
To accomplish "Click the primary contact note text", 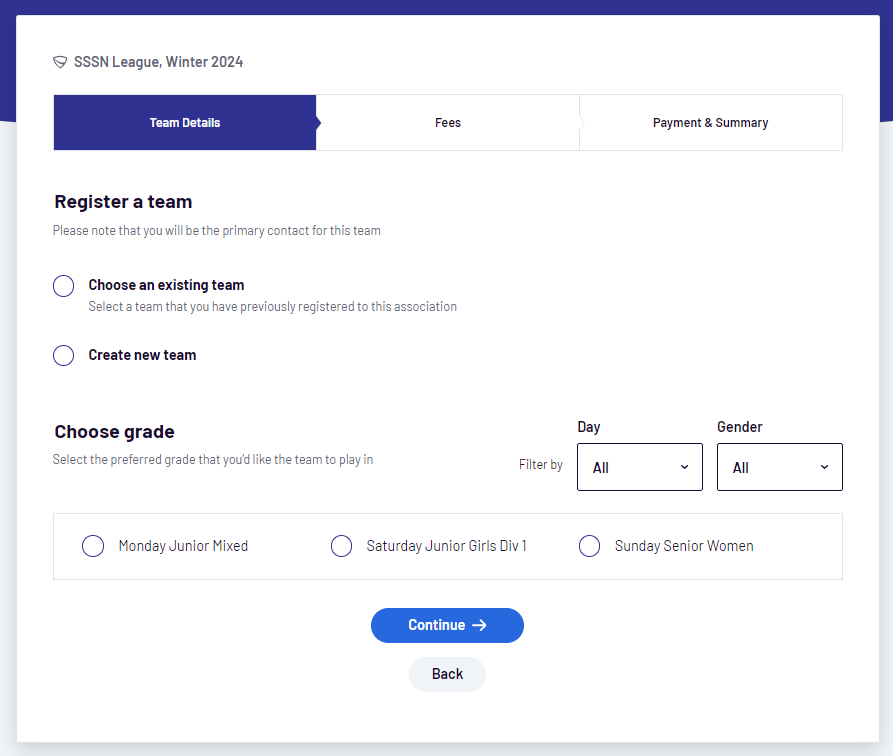I will click(x=216, y=231).
